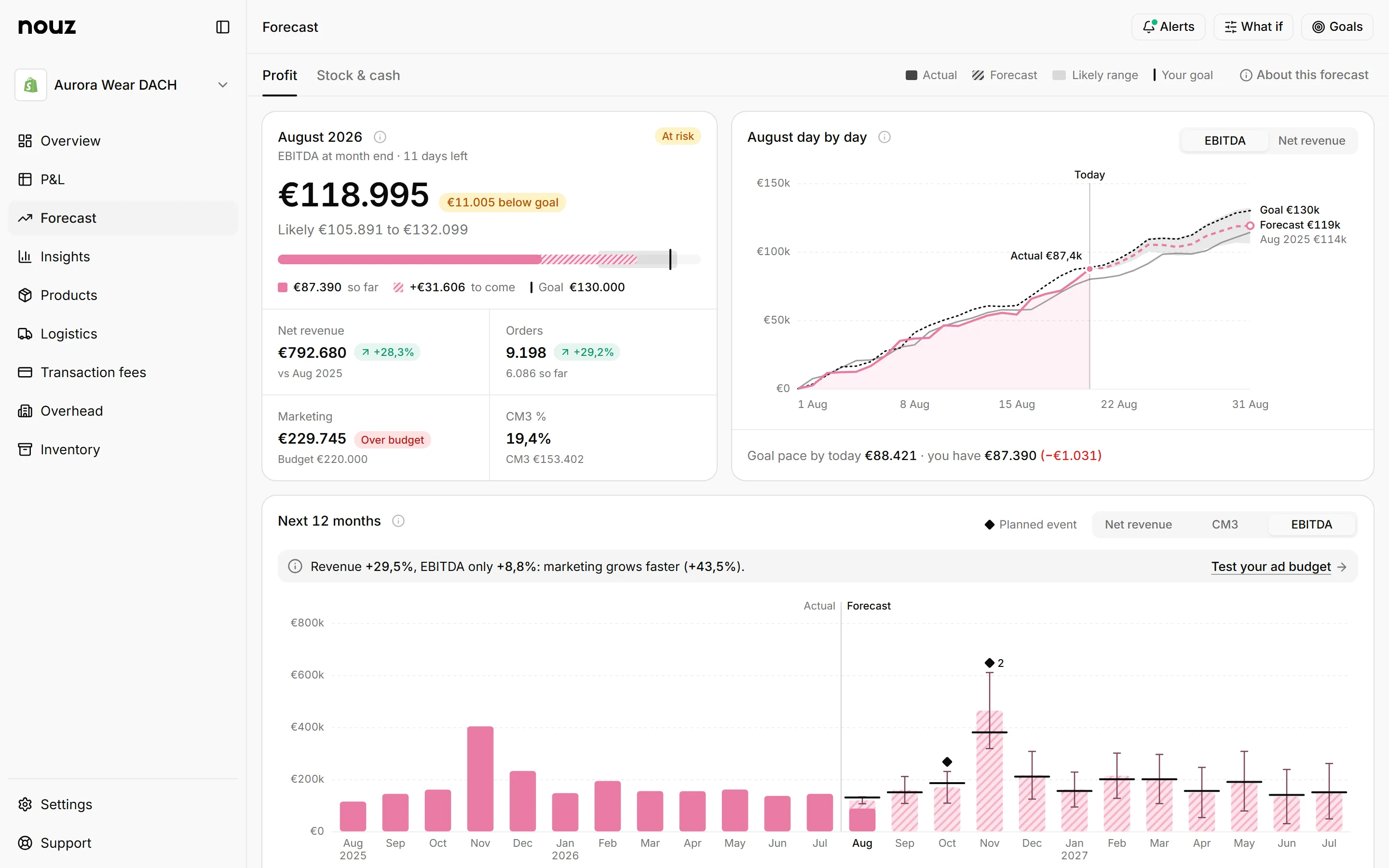Screen dimensions: 1389x868
Task: Open the Support lifebuoy icon
Action: pyautogui.click(x=25, y=843)
